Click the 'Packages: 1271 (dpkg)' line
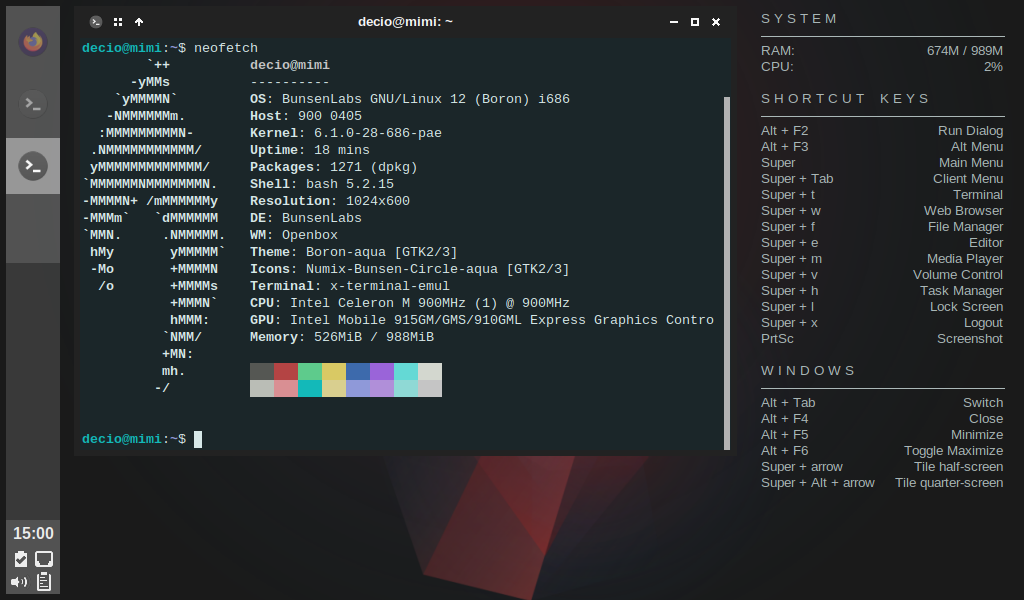 334,167
